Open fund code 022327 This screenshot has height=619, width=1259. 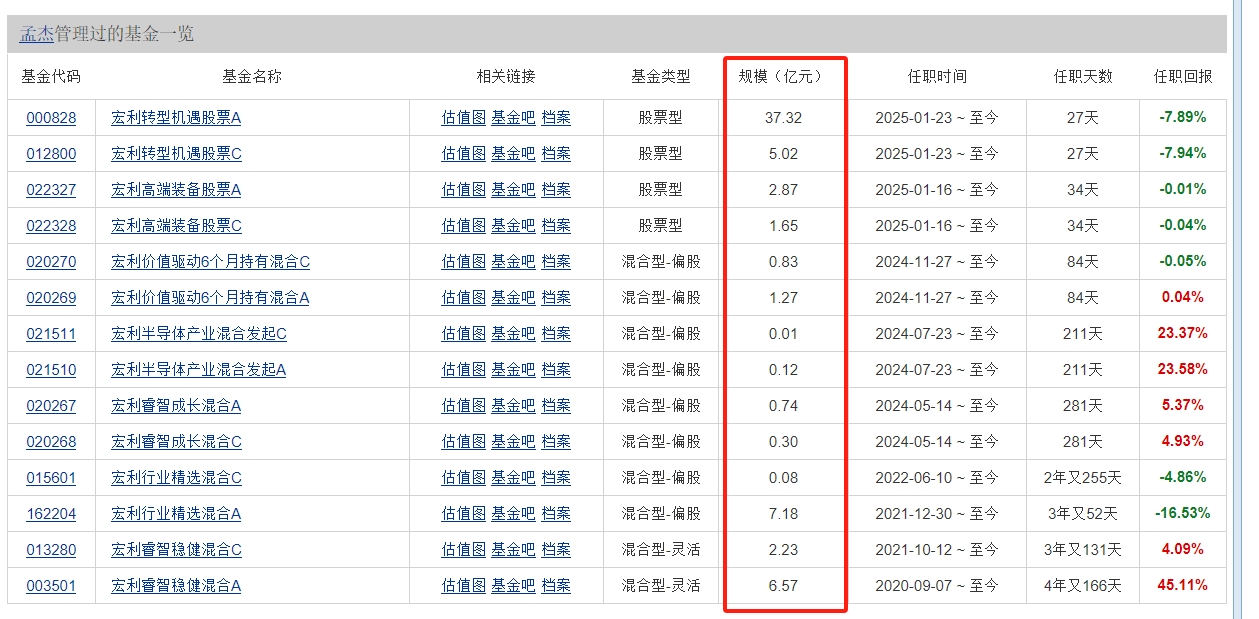pos(51,190)
